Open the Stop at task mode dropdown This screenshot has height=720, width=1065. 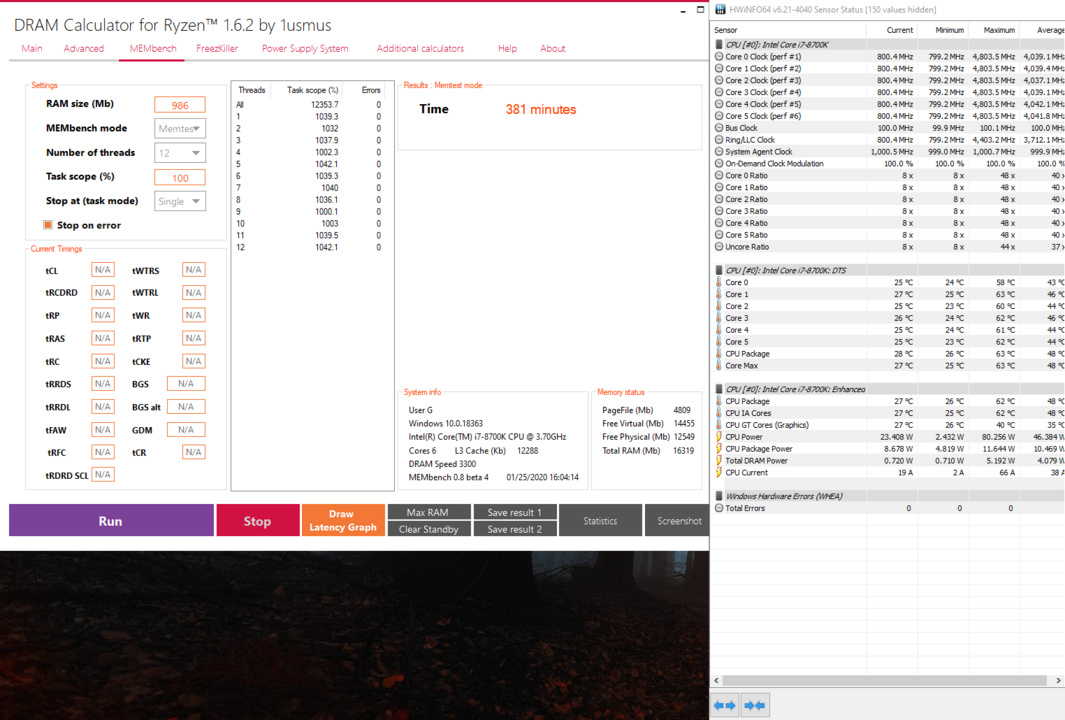pyautogui.click(x=180, y=201)
